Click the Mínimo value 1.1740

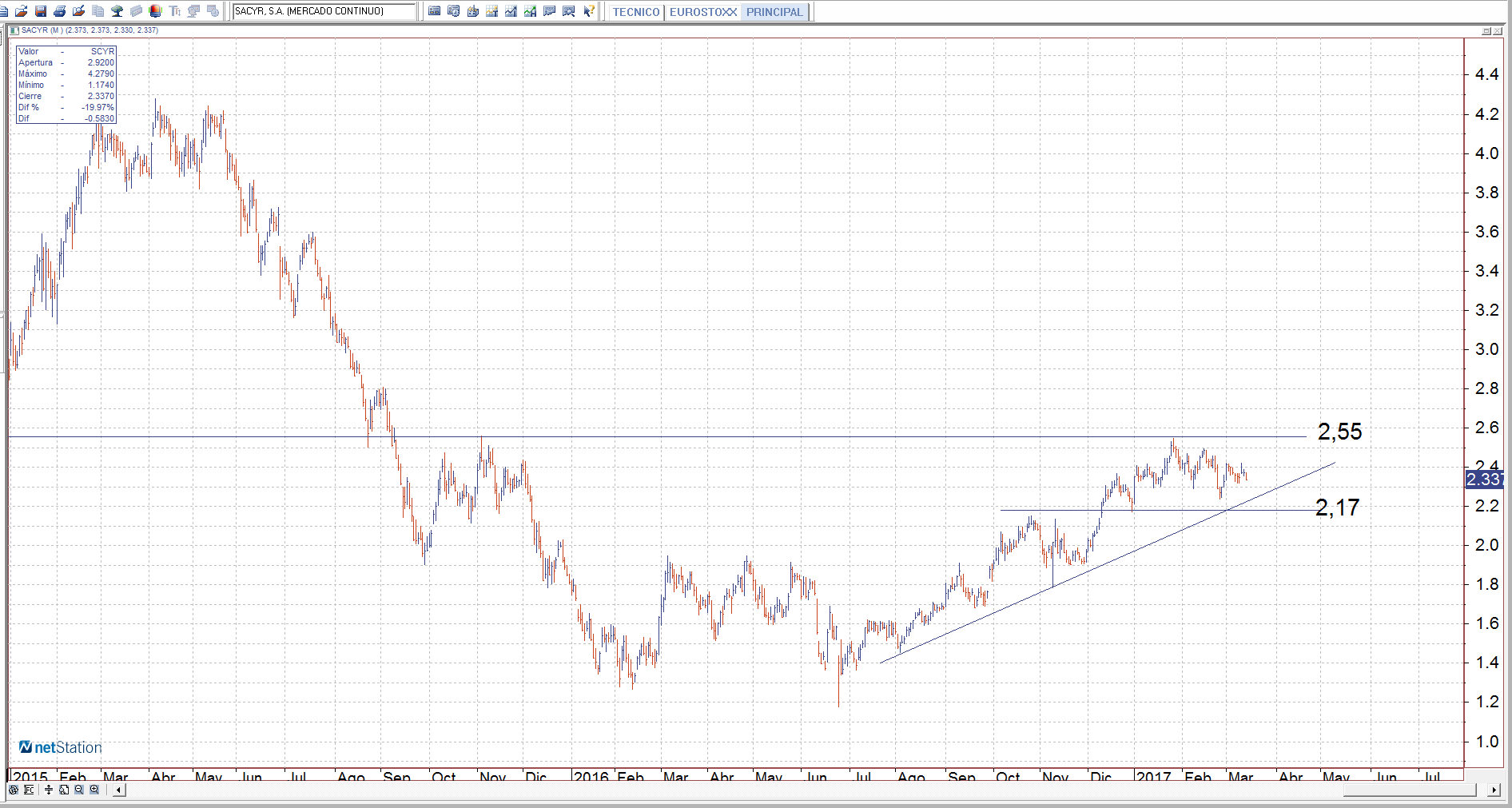(101, 85)
